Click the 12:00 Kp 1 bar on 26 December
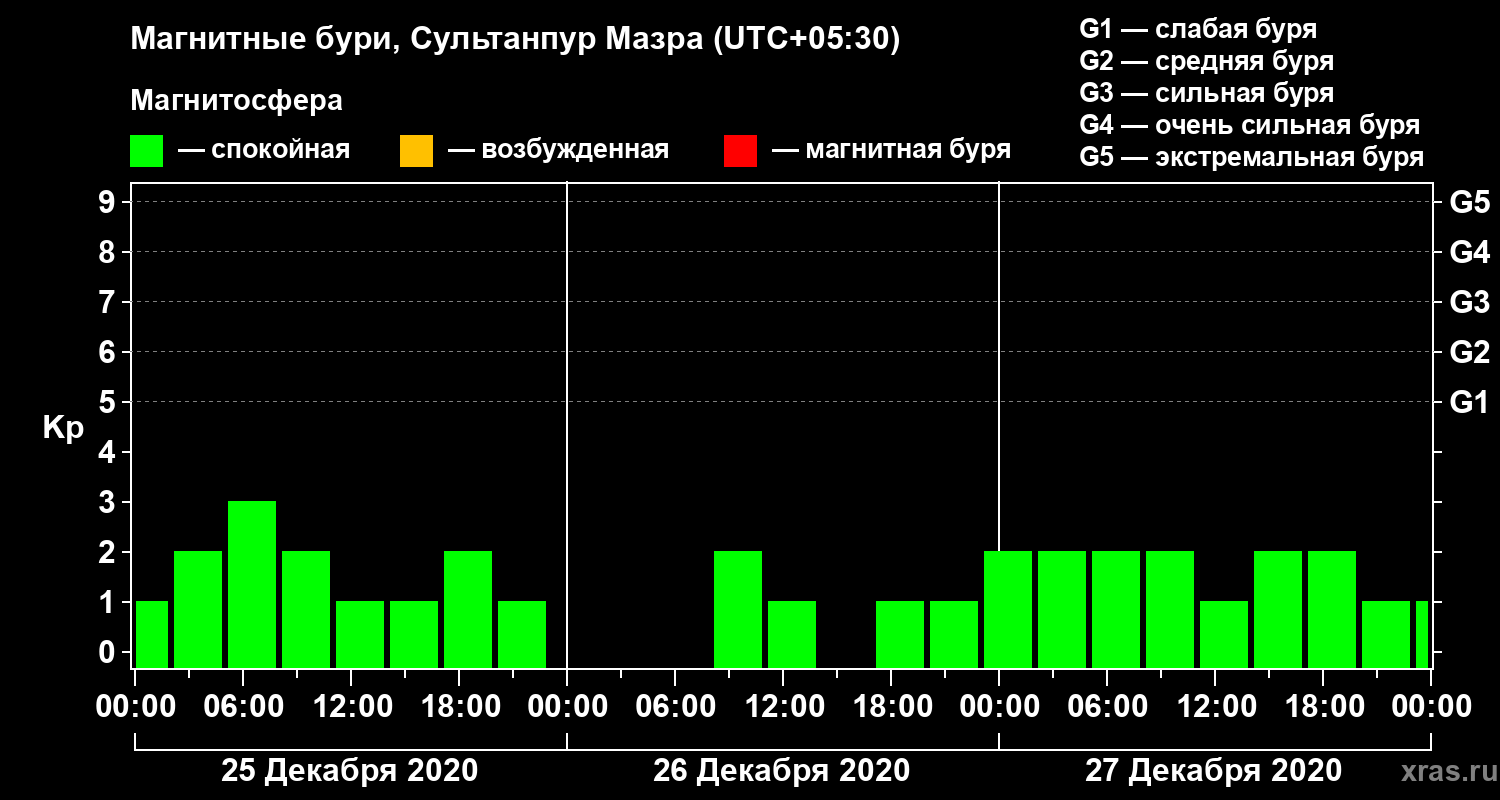The width and height of the screenshot is (1500, 800). (792, 634)
